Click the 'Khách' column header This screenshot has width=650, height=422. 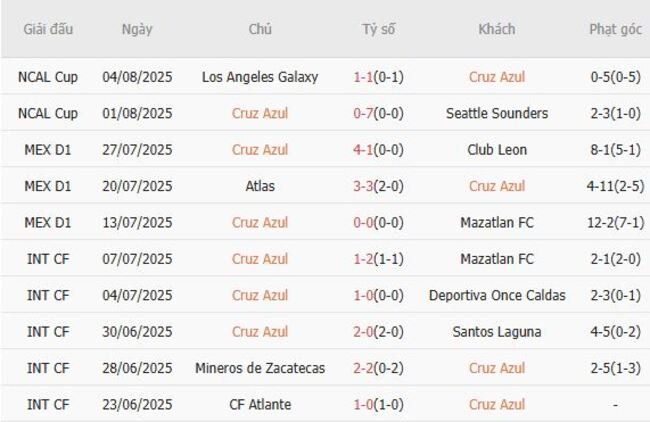[497, 29]
